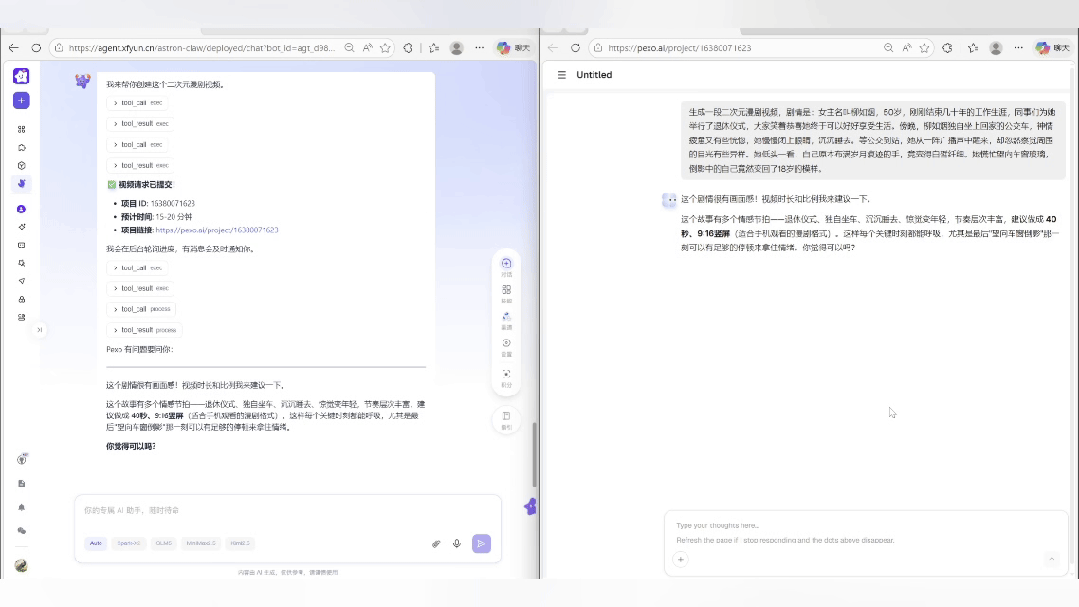Open the 索引 item in floating panel

[506, 420]
